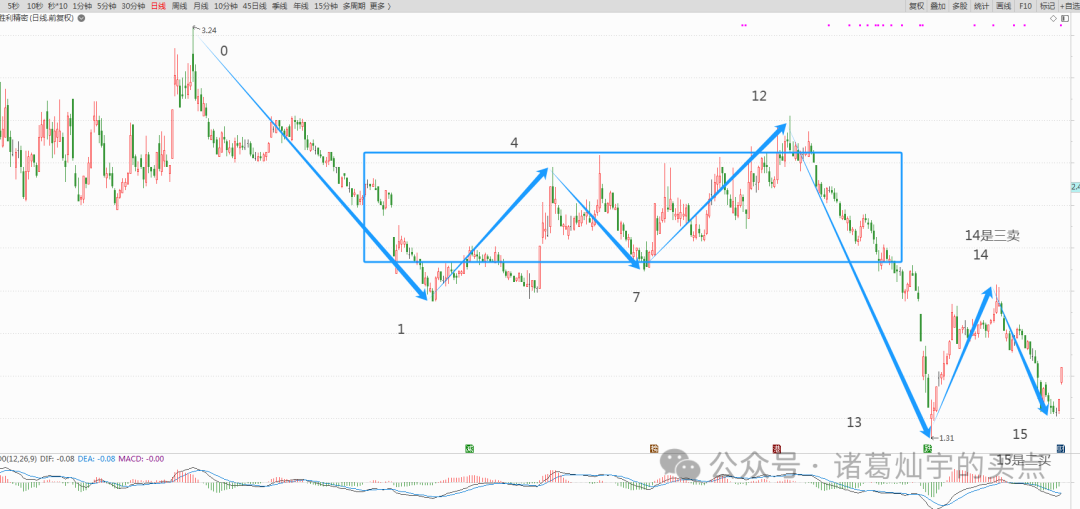Click the 3.24 high price label

[x=208, y=31]
